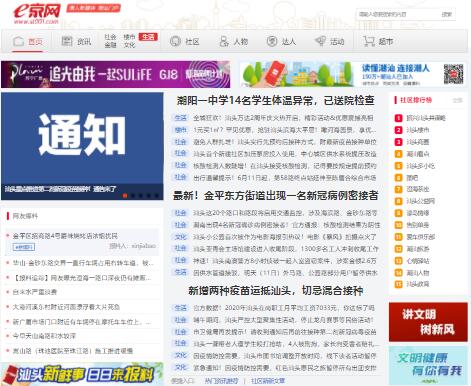Click the 搜索 search button
The width and height of the screenshot is (471, 386).
pyautogui.click(x=447, y=14)
